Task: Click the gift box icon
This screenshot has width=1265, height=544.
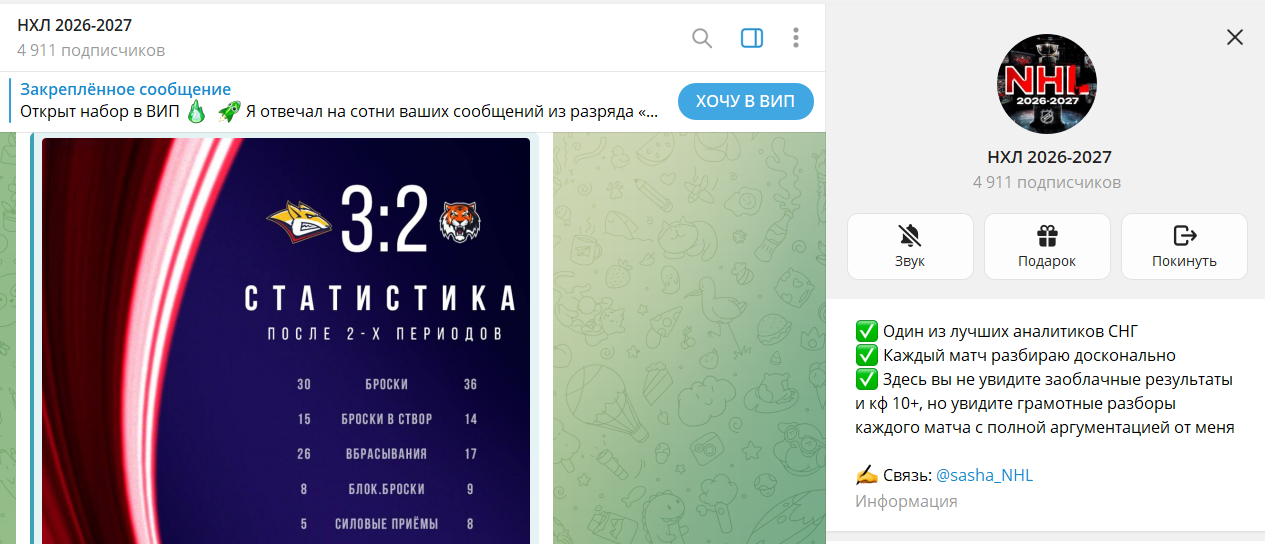Action: 1047,236
